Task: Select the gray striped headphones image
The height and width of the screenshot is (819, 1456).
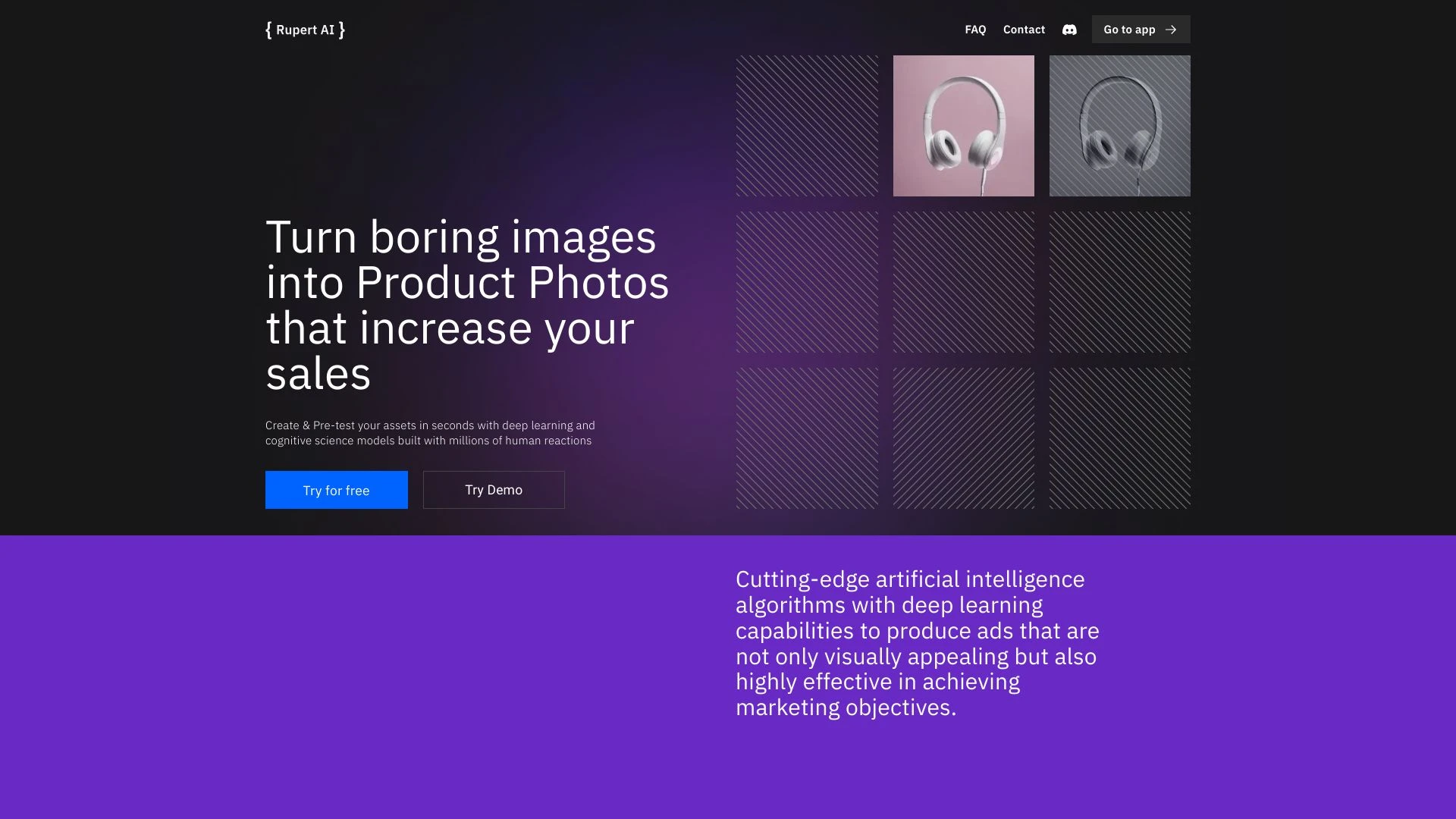Action: click(1119, 126)
